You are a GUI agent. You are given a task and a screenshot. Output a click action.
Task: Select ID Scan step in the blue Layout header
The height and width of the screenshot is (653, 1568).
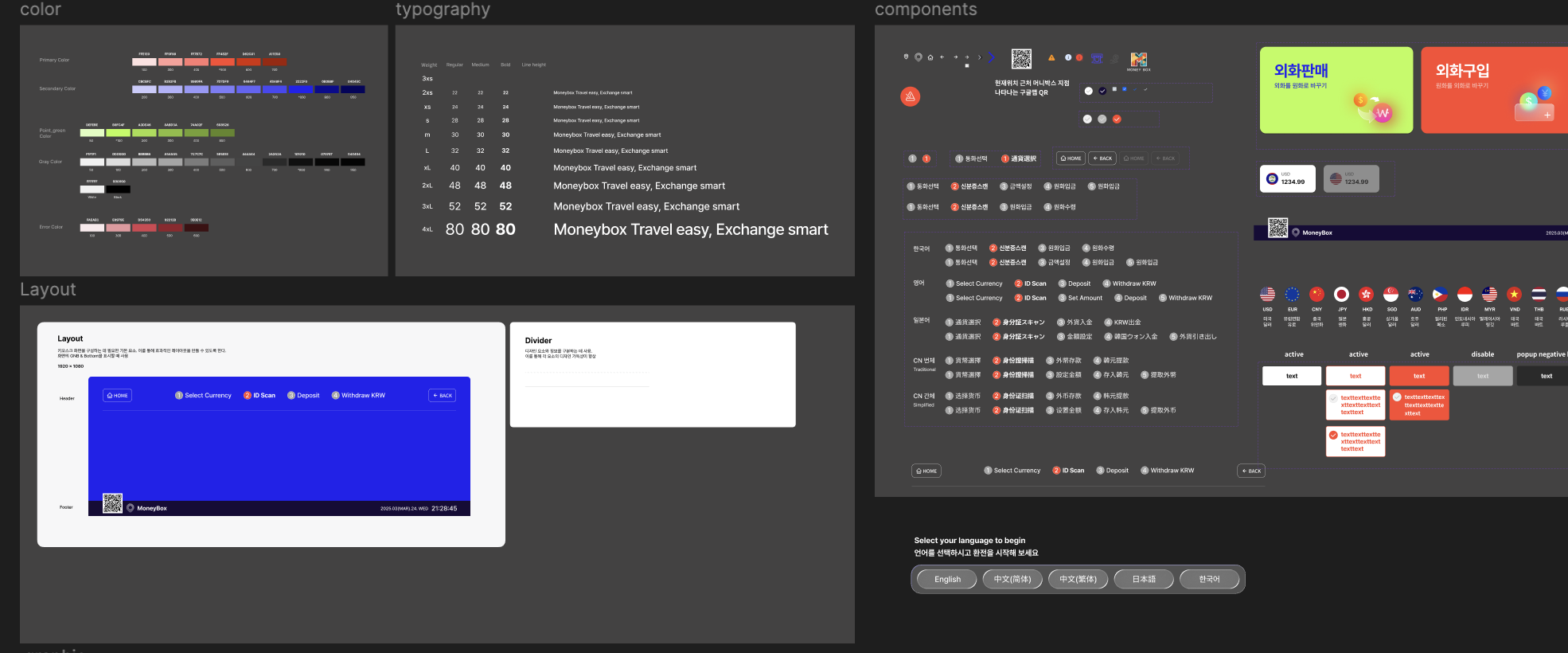pyautogui.click(x=259, y=395)
